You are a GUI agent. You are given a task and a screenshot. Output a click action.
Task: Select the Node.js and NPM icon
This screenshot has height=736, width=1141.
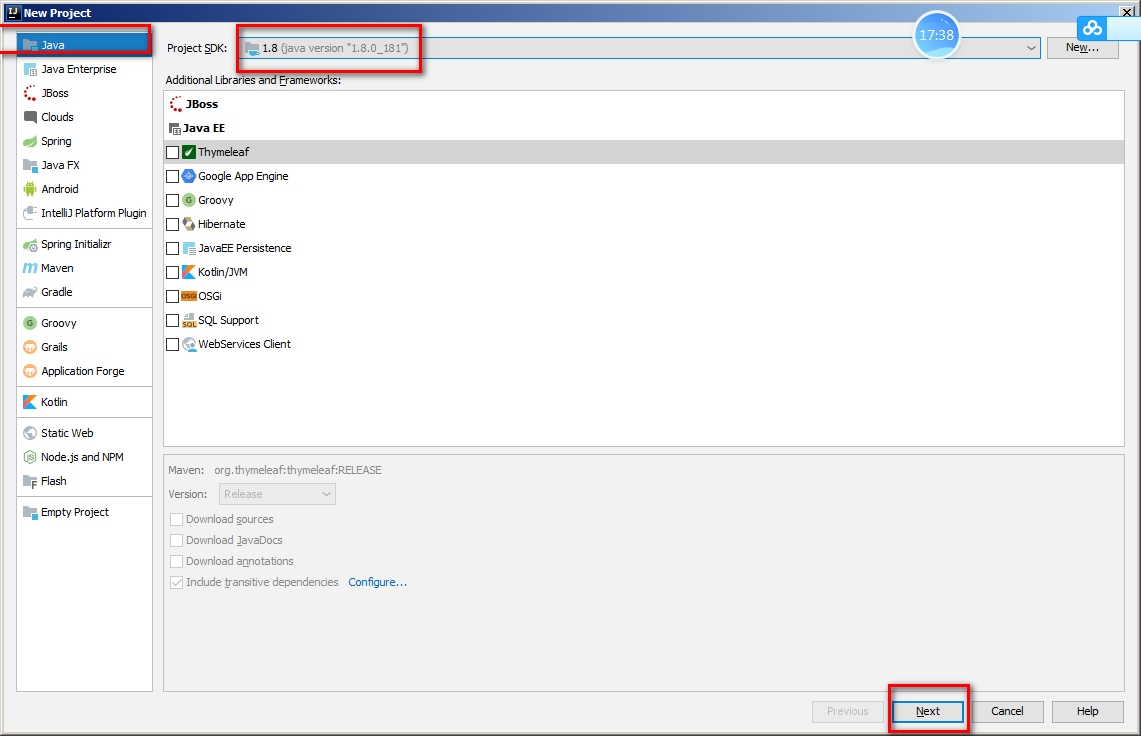(30, 457)
